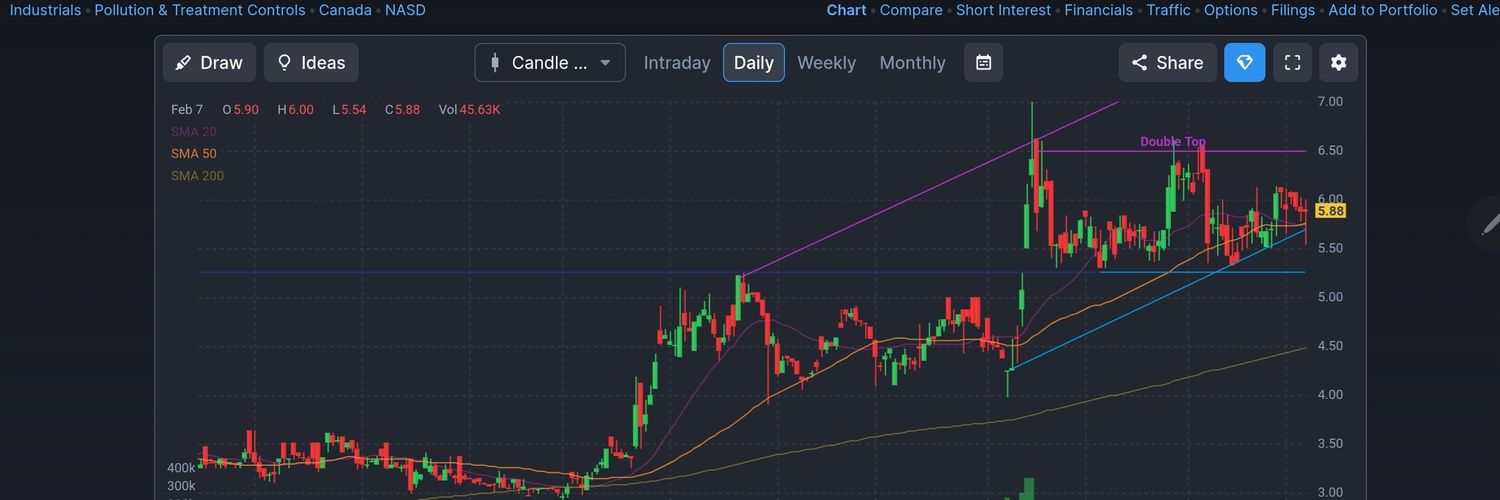
Task: Expand the Candle chart type dropdown
Action: pos(550,63)
